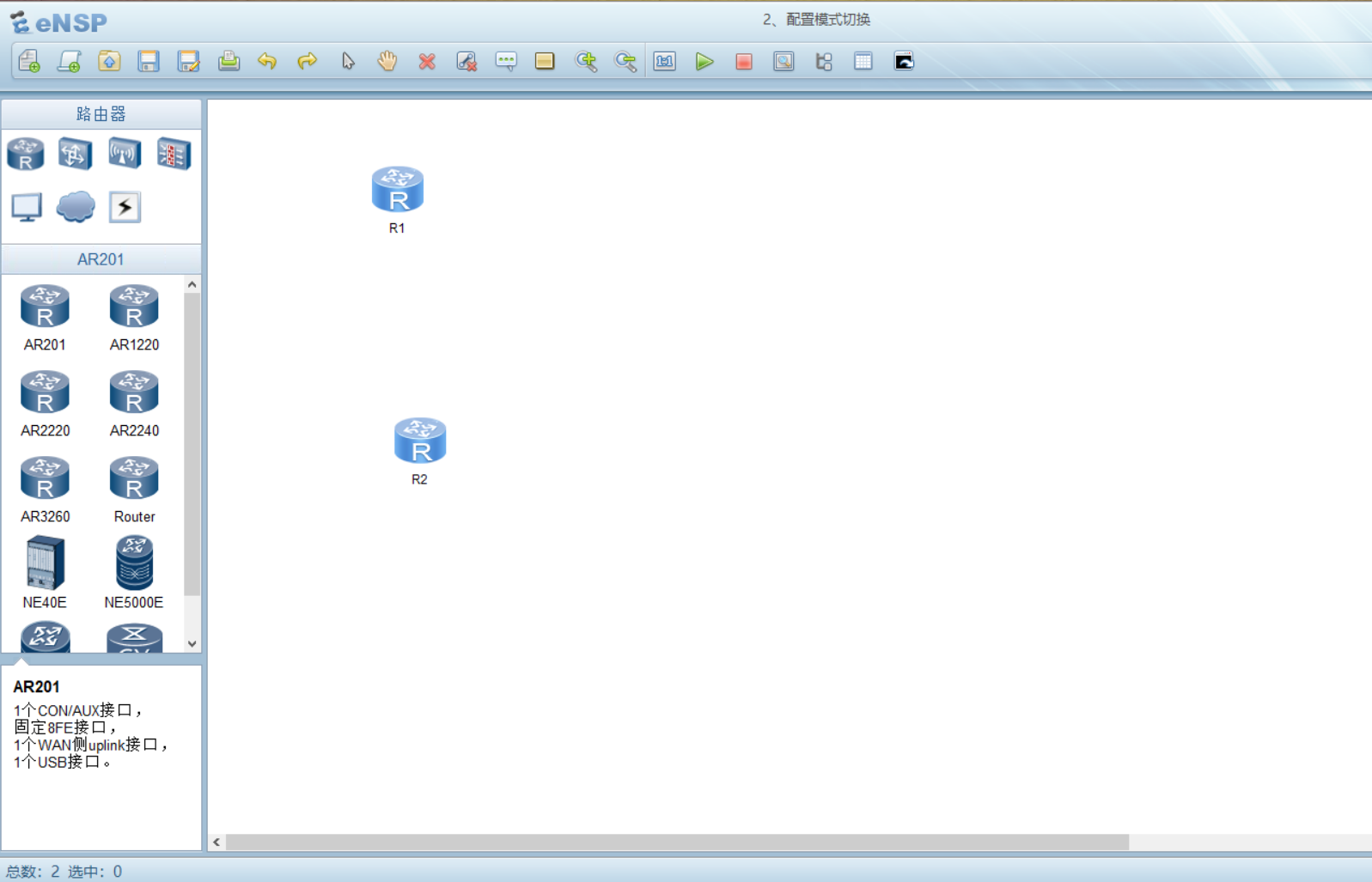The width and height of the screenshot is (1372, 882).
Task: Toggle the grid display icon
Action: point(863,61)
